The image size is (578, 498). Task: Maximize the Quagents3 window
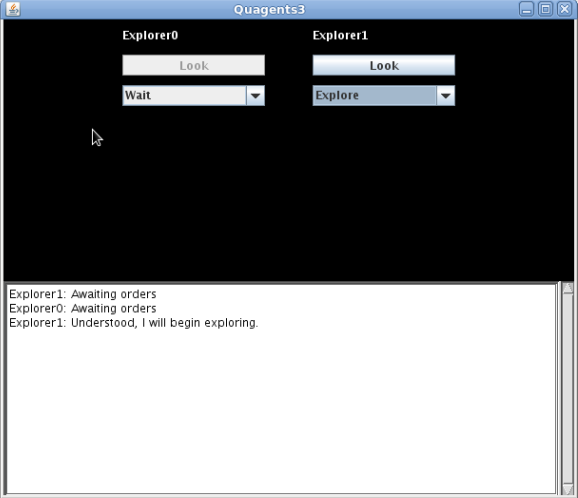point(545,9)
